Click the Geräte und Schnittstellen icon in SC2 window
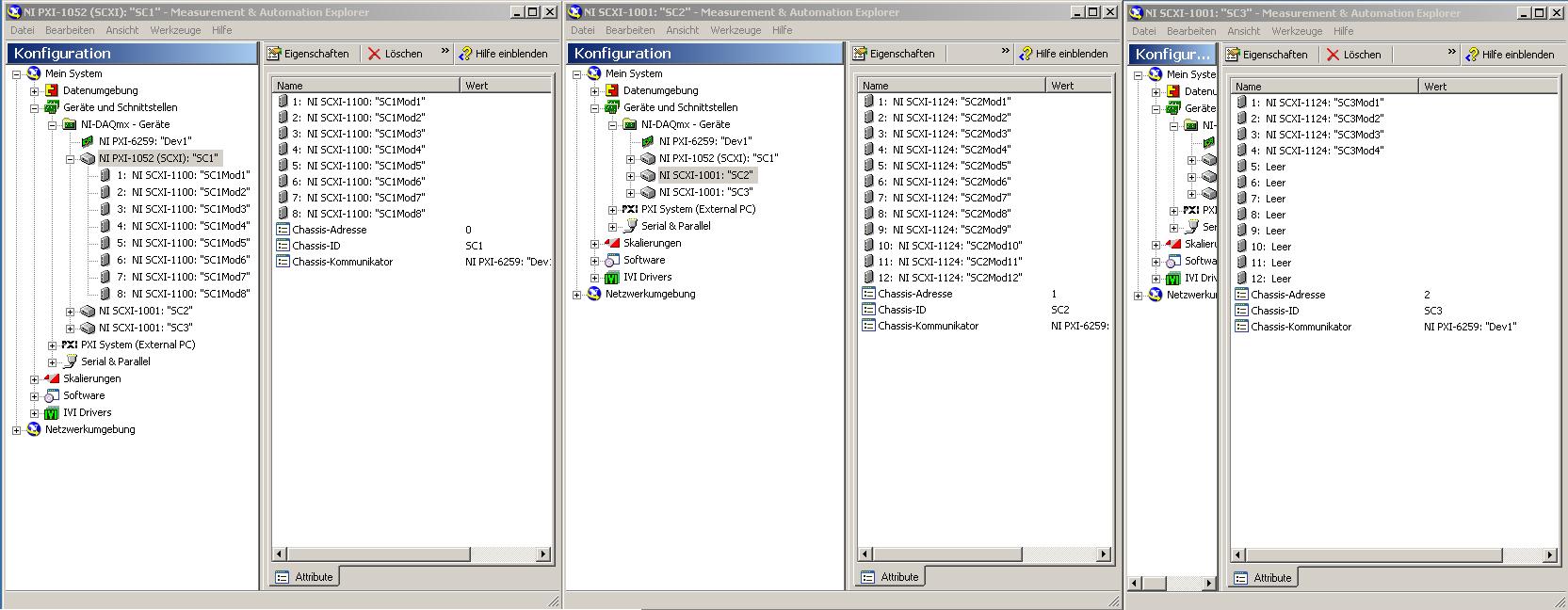The width and height of the screenshot is (1568, 610). [x=612, y=107]
